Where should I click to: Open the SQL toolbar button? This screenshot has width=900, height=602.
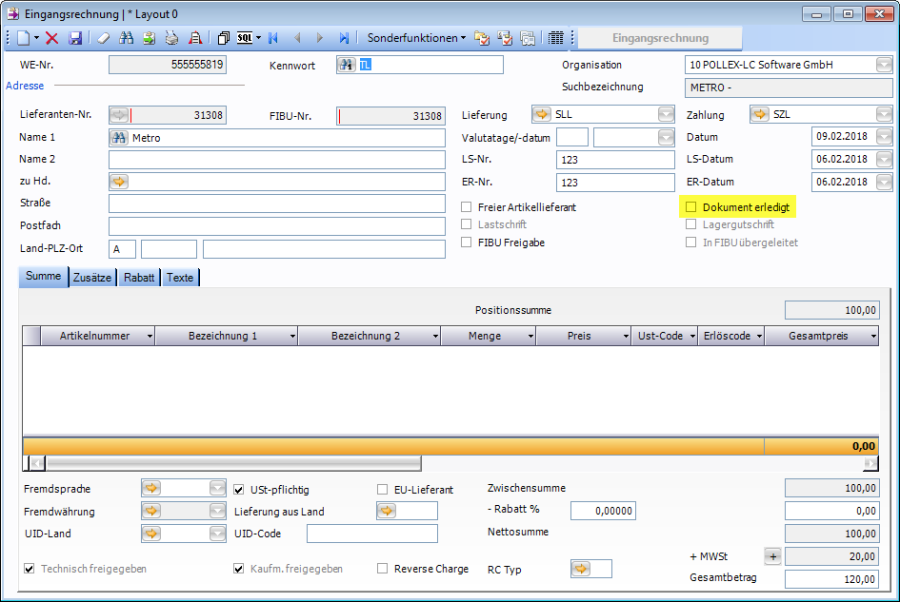245,38
